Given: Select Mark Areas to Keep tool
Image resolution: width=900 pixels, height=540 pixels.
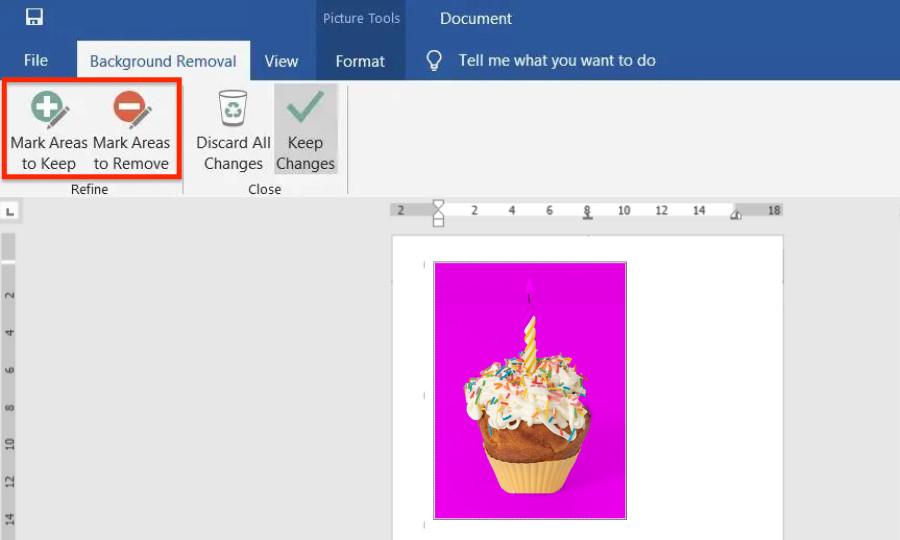Looking at the screenshot, I should tap(49, 130).
